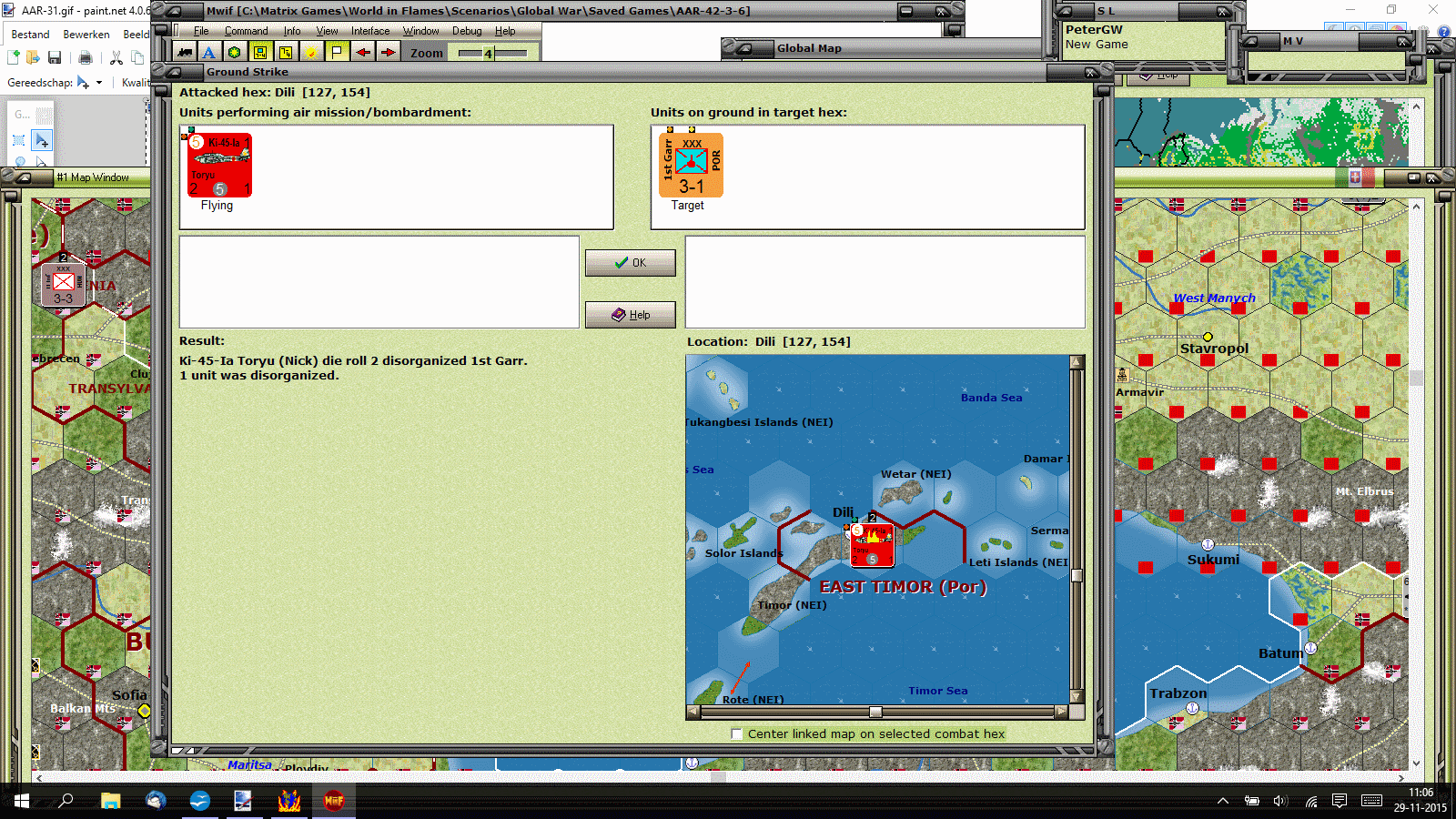Viewport: 1456px width, 819px height.
Task: Click the yellow map-view toolbar icon
Action: pos(260,52)
